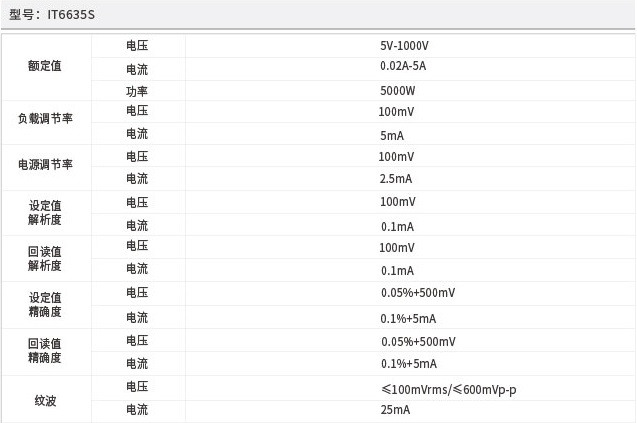
Task: Click the 25mA ripple current value
Action: pos(395,410)
